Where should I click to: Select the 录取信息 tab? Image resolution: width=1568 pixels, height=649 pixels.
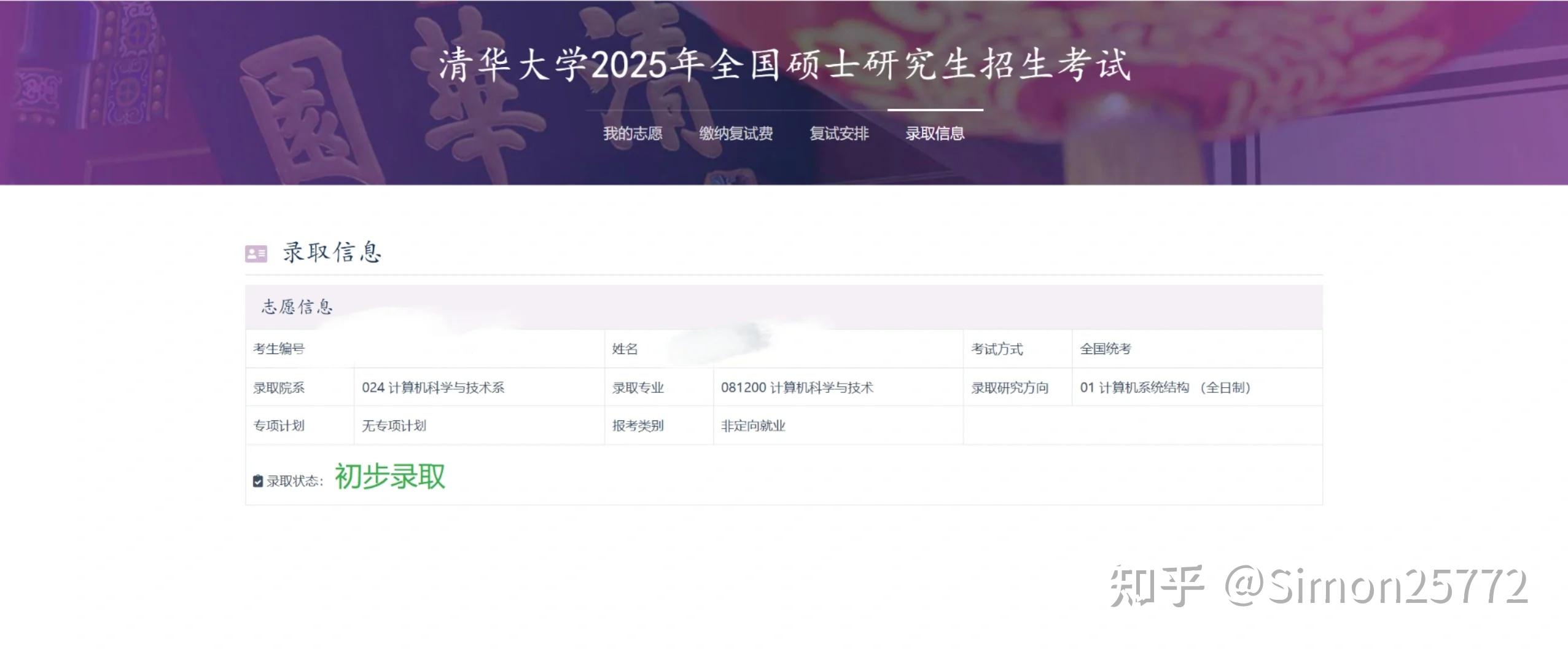pyautogui.click(x=935, y=133)
